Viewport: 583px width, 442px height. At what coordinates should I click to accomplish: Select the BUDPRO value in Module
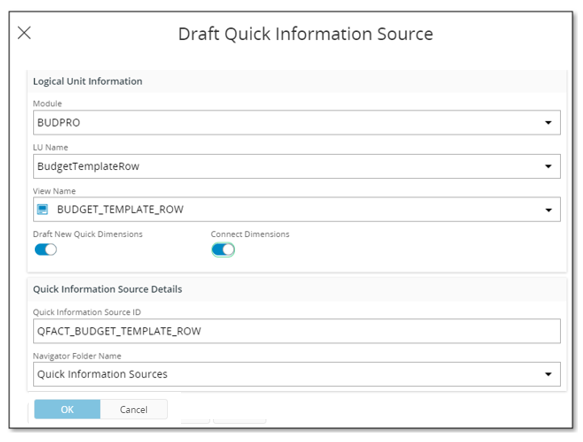coord(59,123)
